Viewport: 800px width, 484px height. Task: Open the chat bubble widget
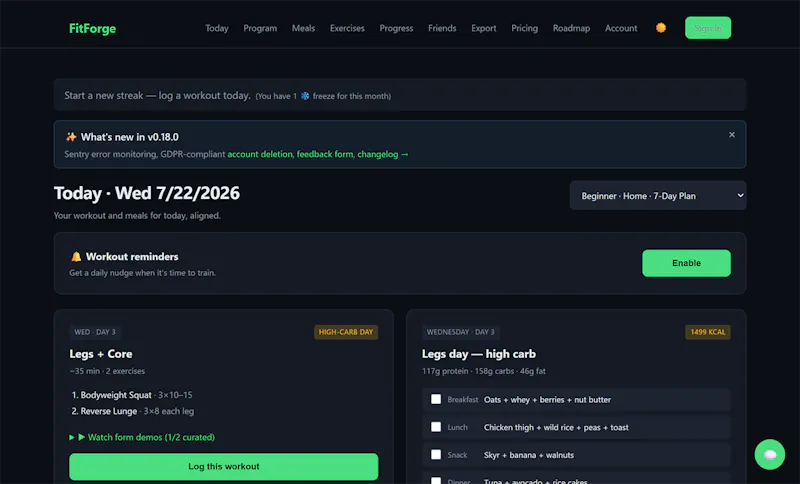tap(769, 454)
